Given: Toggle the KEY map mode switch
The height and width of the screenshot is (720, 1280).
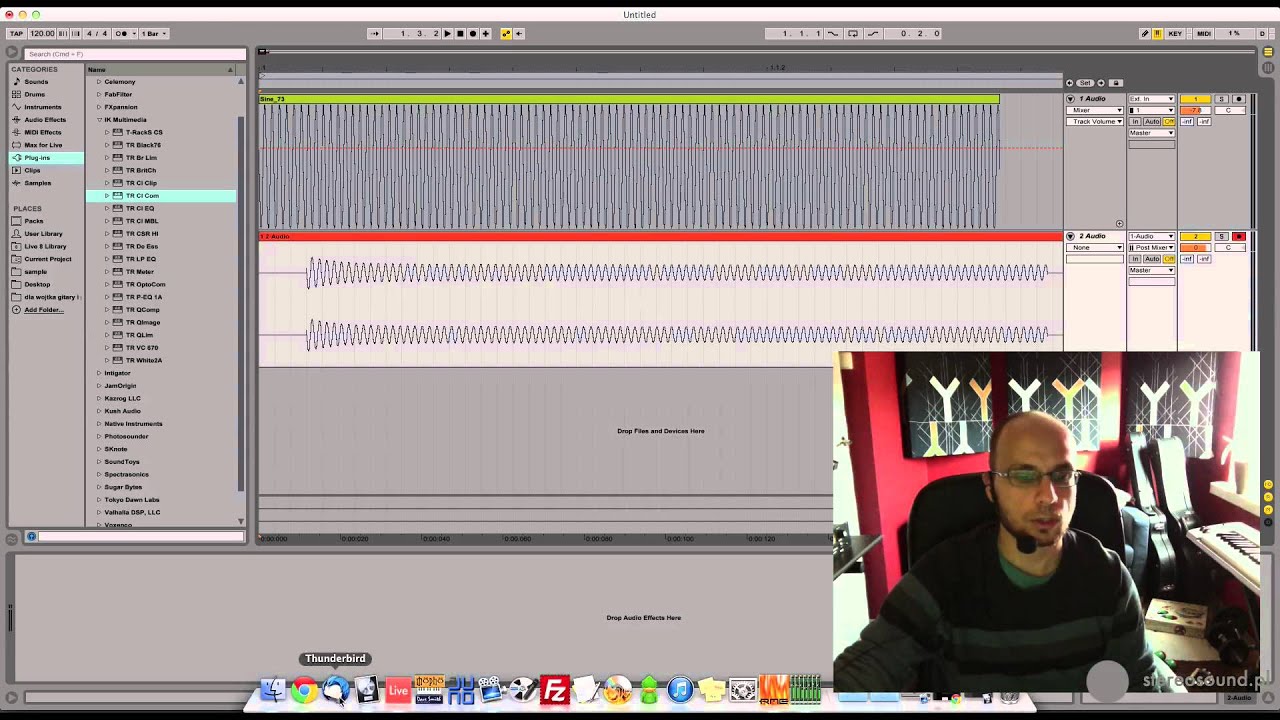Looking at the screenshot, I should (1175, 33).
